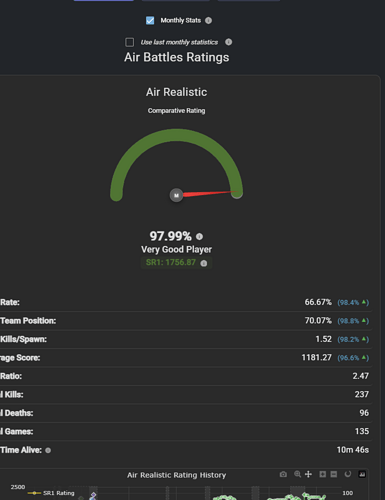Click the Kills/Spawn label
This screenshot has height=500, width=385.
coord(23,339)
